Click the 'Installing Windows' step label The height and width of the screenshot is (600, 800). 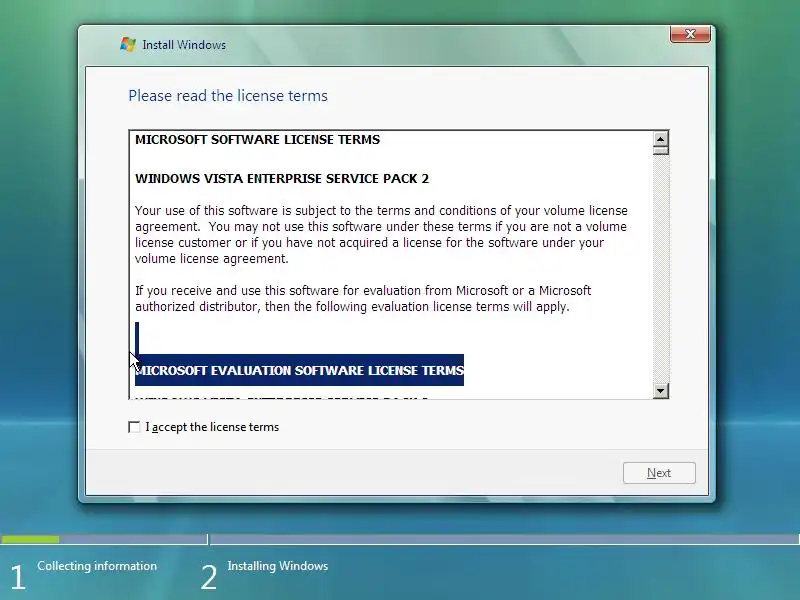coord(278,566)
